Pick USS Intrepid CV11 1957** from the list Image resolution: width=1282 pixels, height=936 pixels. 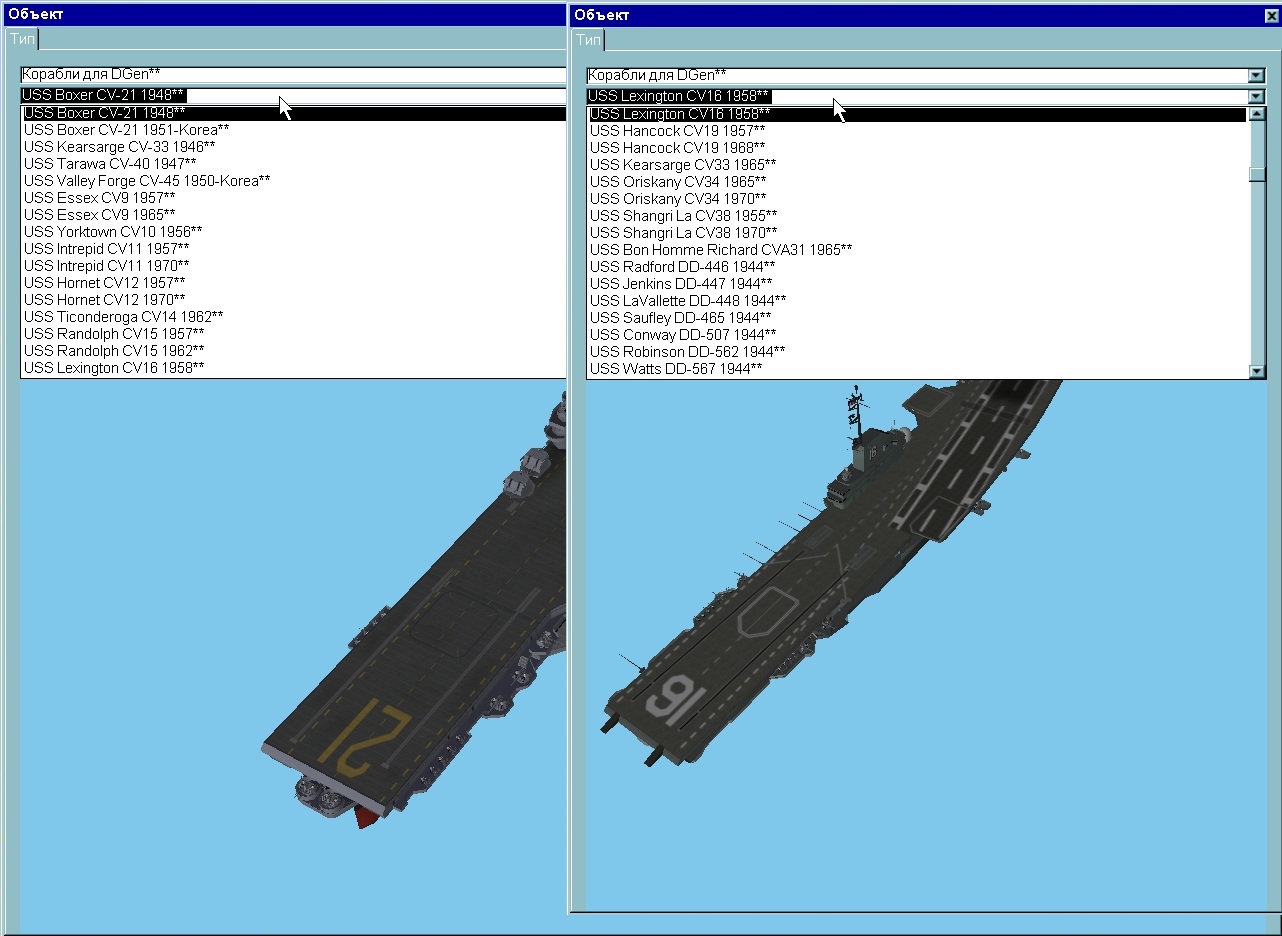pos(293,249)
